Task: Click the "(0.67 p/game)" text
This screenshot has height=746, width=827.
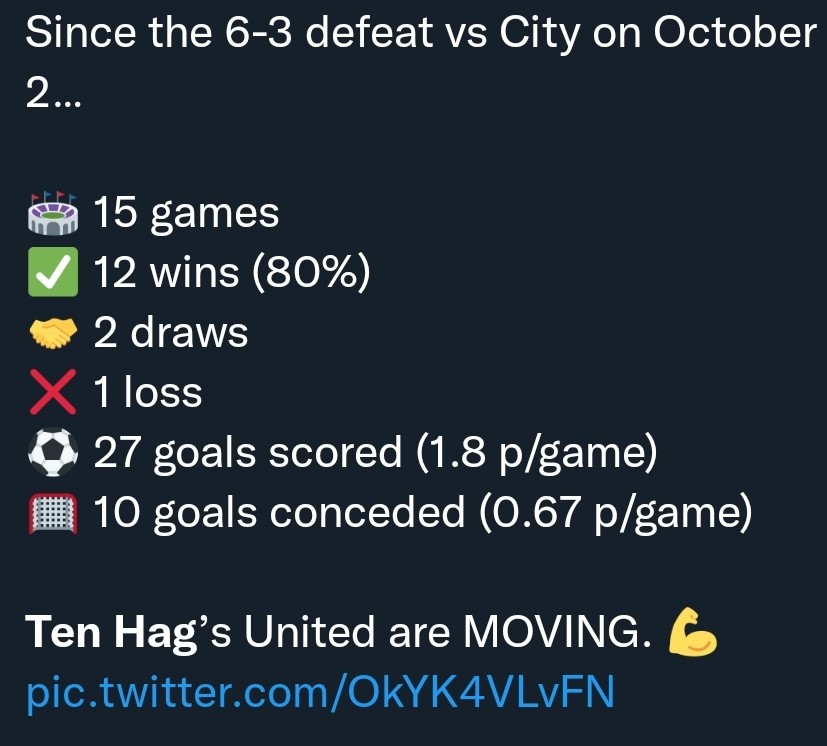Action: (614, 513)
